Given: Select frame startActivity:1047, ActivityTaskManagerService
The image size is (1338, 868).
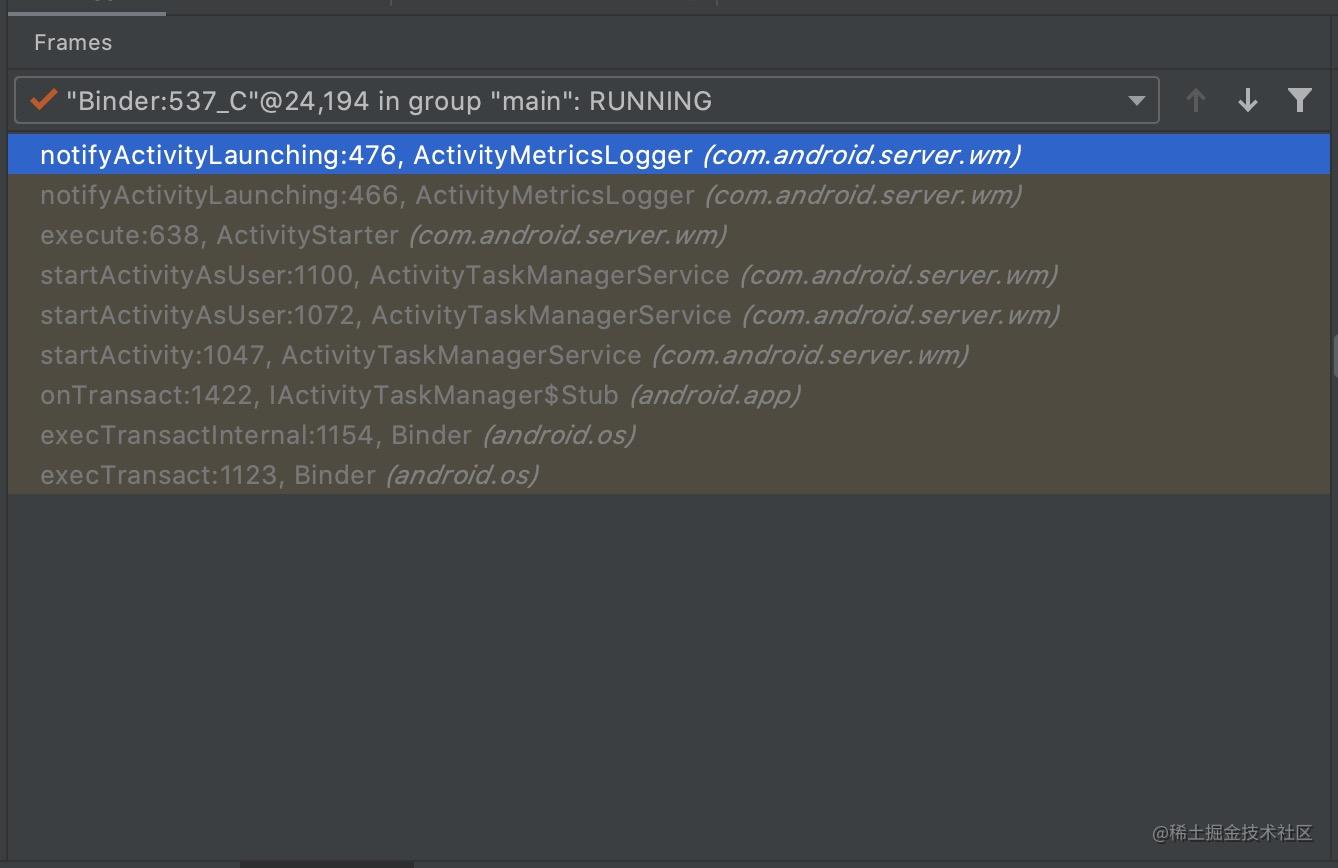Looking at the screenshot, I should pyautogui.click(x=669, y=355).
